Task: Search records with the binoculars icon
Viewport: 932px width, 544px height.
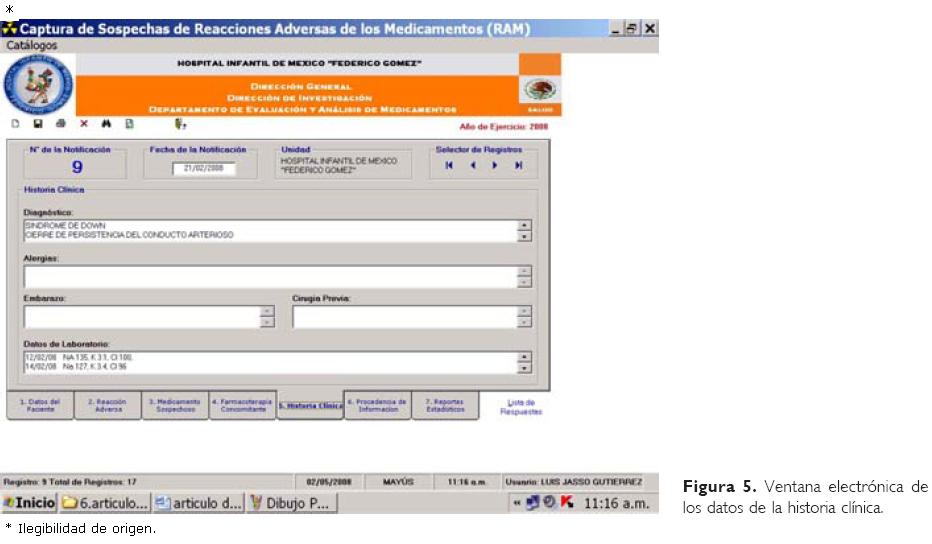Action: click(x=107, y=124)
